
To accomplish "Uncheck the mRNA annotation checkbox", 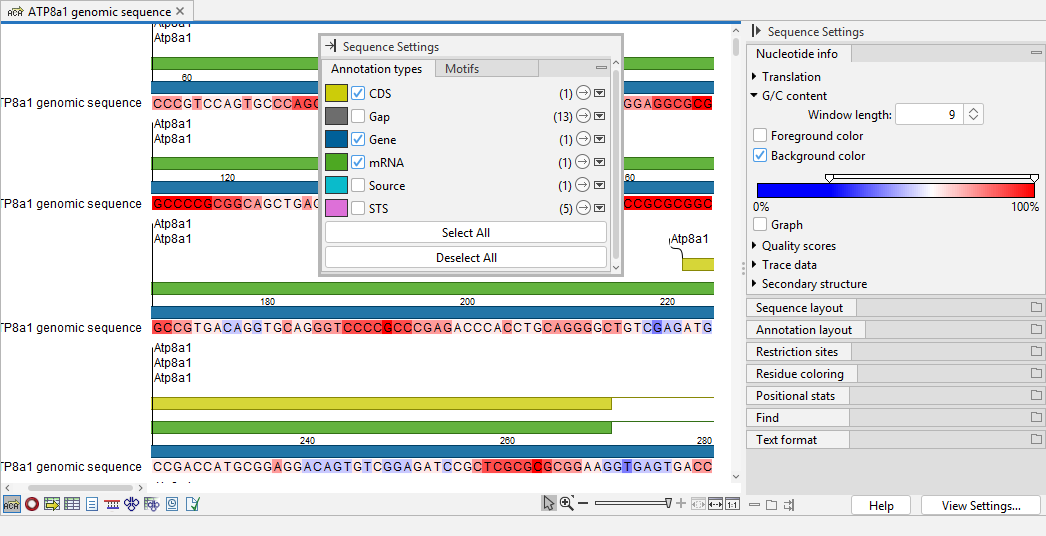I will 358,162.
